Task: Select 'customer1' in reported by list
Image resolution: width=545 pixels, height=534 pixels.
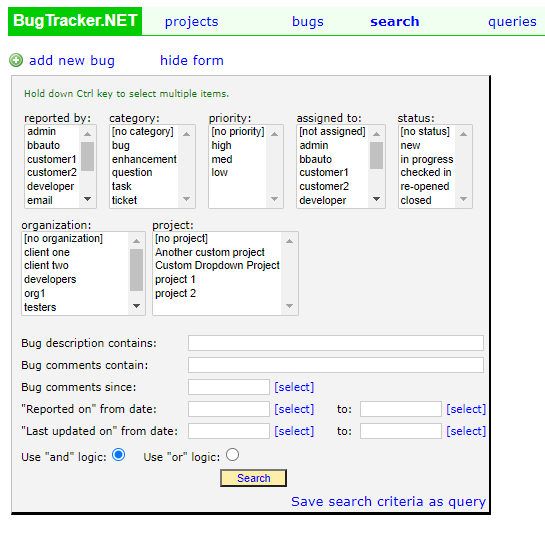Action: pyautogui.click(x=52, y=159)
